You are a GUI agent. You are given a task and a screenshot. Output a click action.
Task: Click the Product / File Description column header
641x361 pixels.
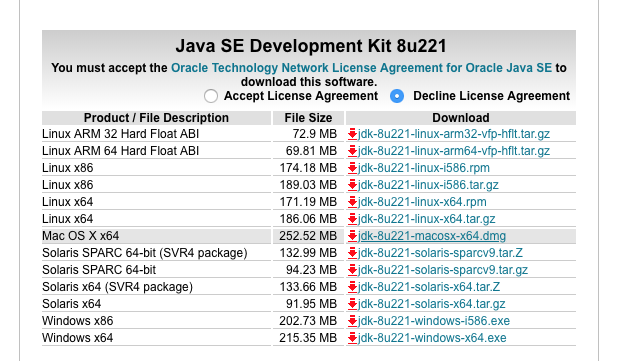156,118
